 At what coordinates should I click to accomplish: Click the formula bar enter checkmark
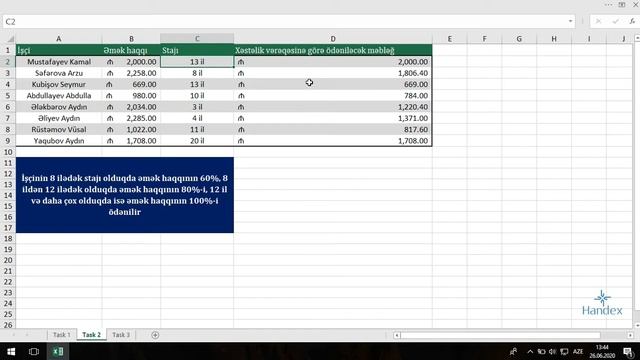(615, 21)
